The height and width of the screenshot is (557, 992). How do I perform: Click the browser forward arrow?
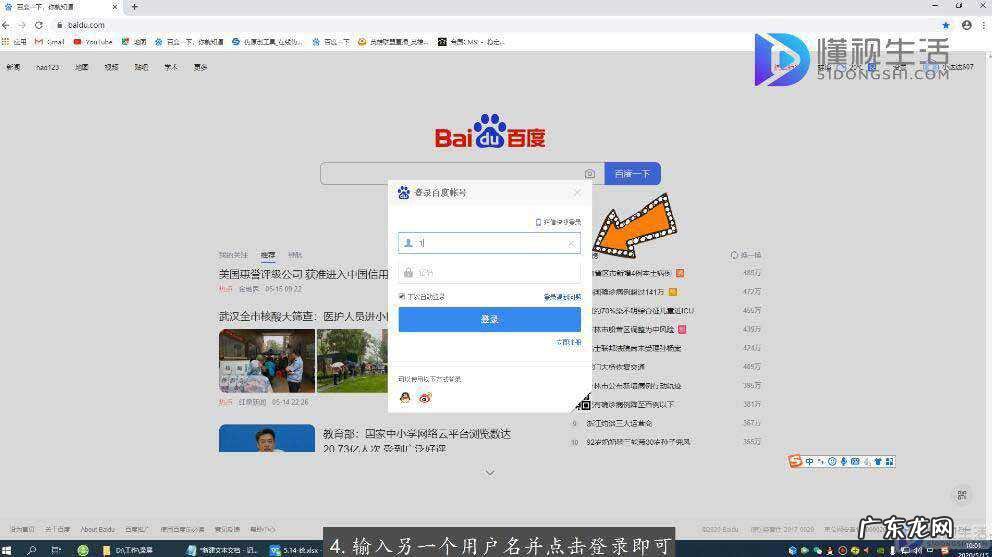pyautogui.click(x=22, y=25)
